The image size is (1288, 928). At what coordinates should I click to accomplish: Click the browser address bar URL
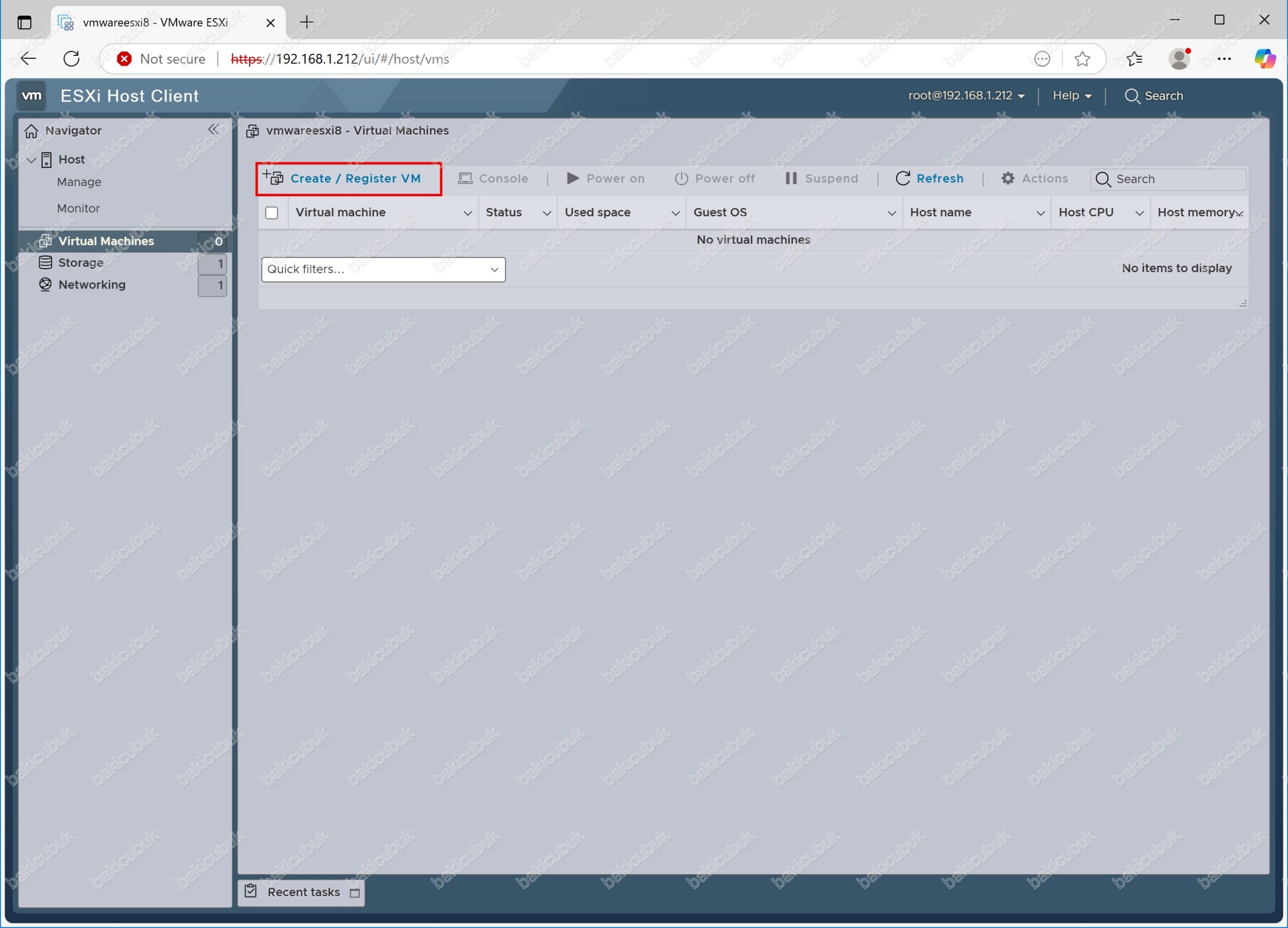pos(340,59)
